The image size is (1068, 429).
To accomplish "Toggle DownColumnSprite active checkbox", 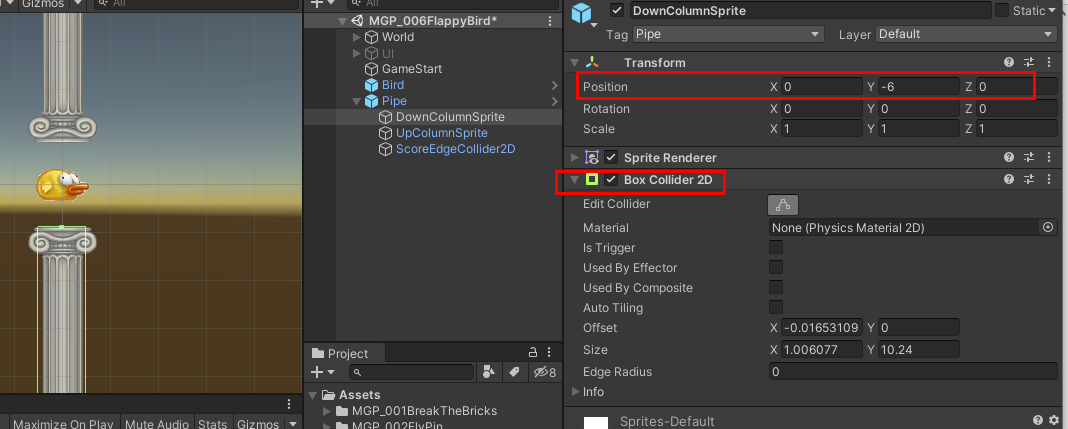I will (618, 10).
